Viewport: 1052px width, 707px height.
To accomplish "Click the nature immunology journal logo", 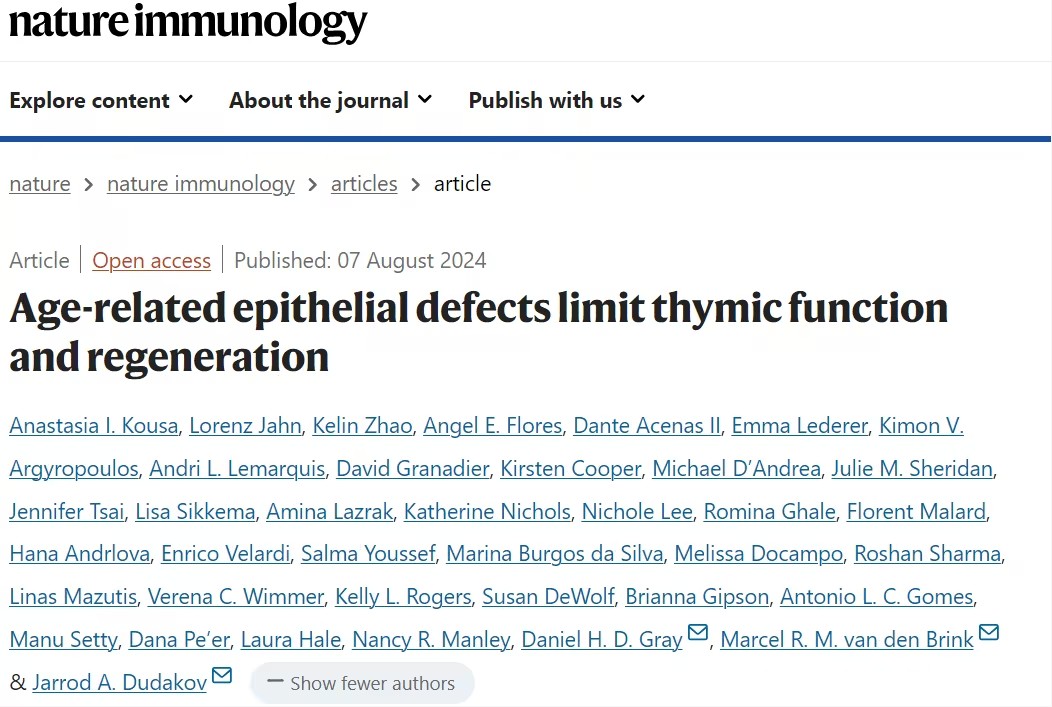I will pos(188,21).
